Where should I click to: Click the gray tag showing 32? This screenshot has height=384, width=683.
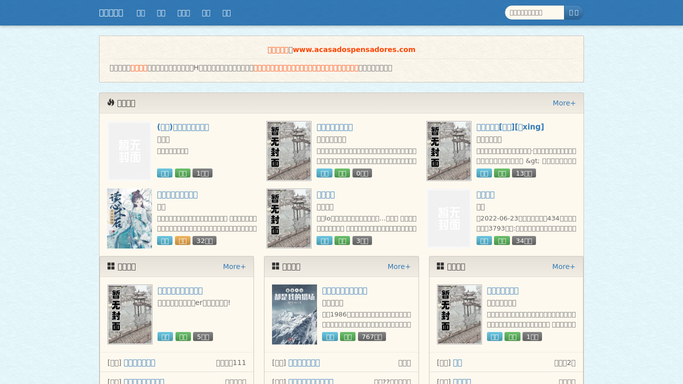point(204,241)
